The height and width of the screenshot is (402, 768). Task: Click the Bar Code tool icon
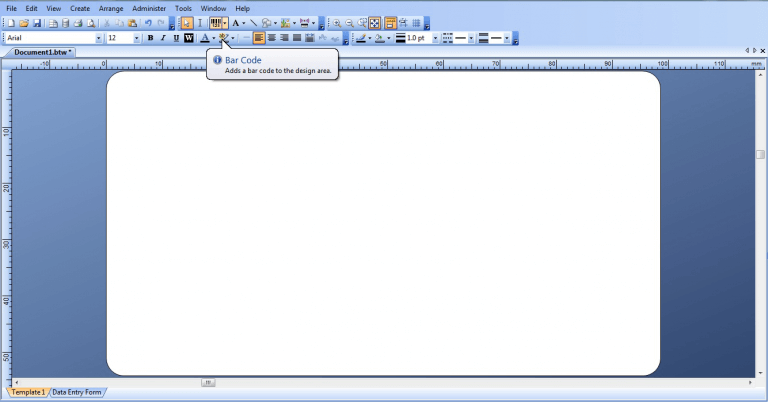coord(215,22)
